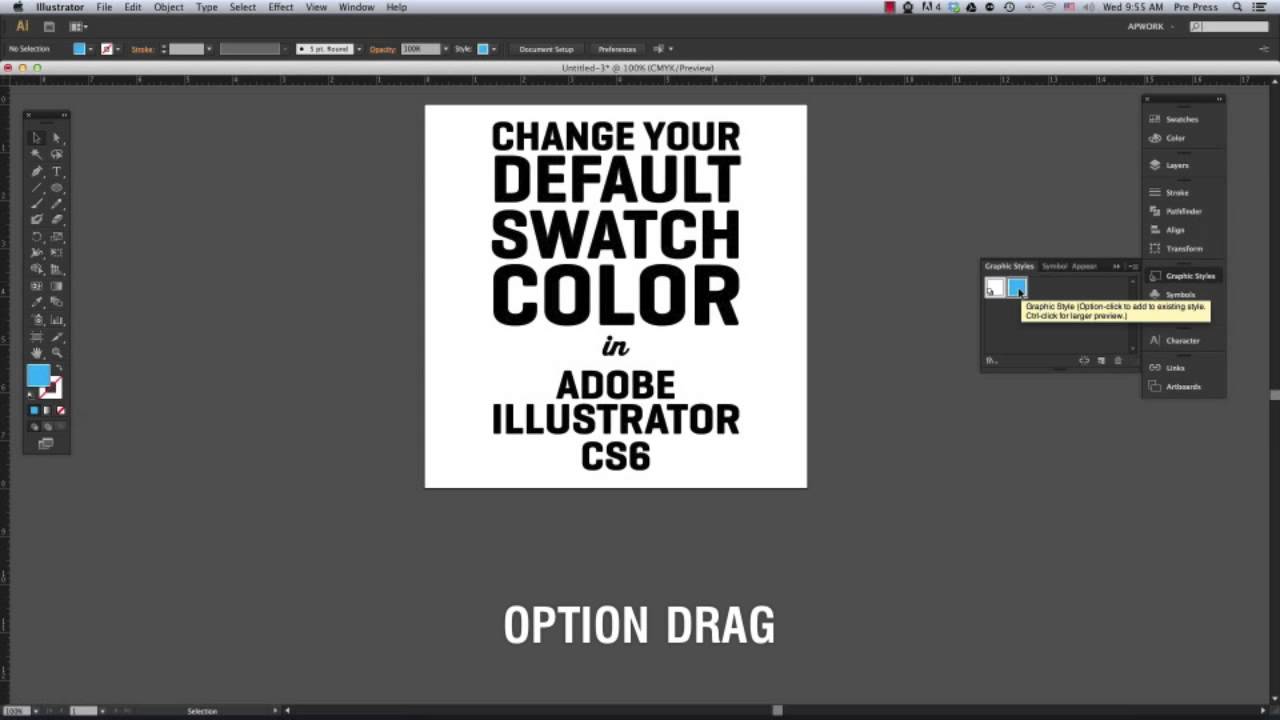Screen dimensions: 1280x720
Task: Select the Mesh tool
Action: pos(36,286)
